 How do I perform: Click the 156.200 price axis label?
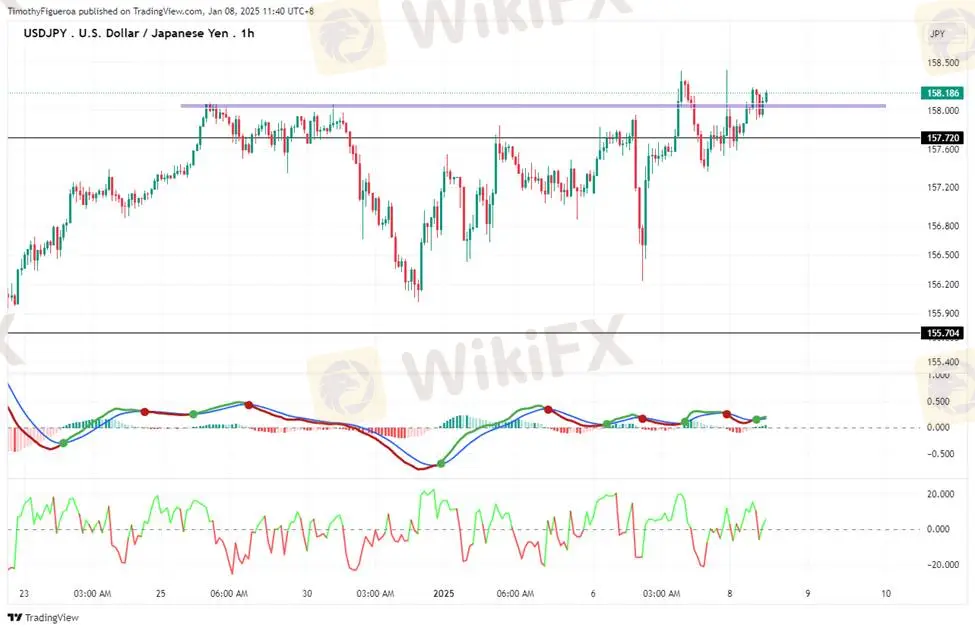point(943,284)
